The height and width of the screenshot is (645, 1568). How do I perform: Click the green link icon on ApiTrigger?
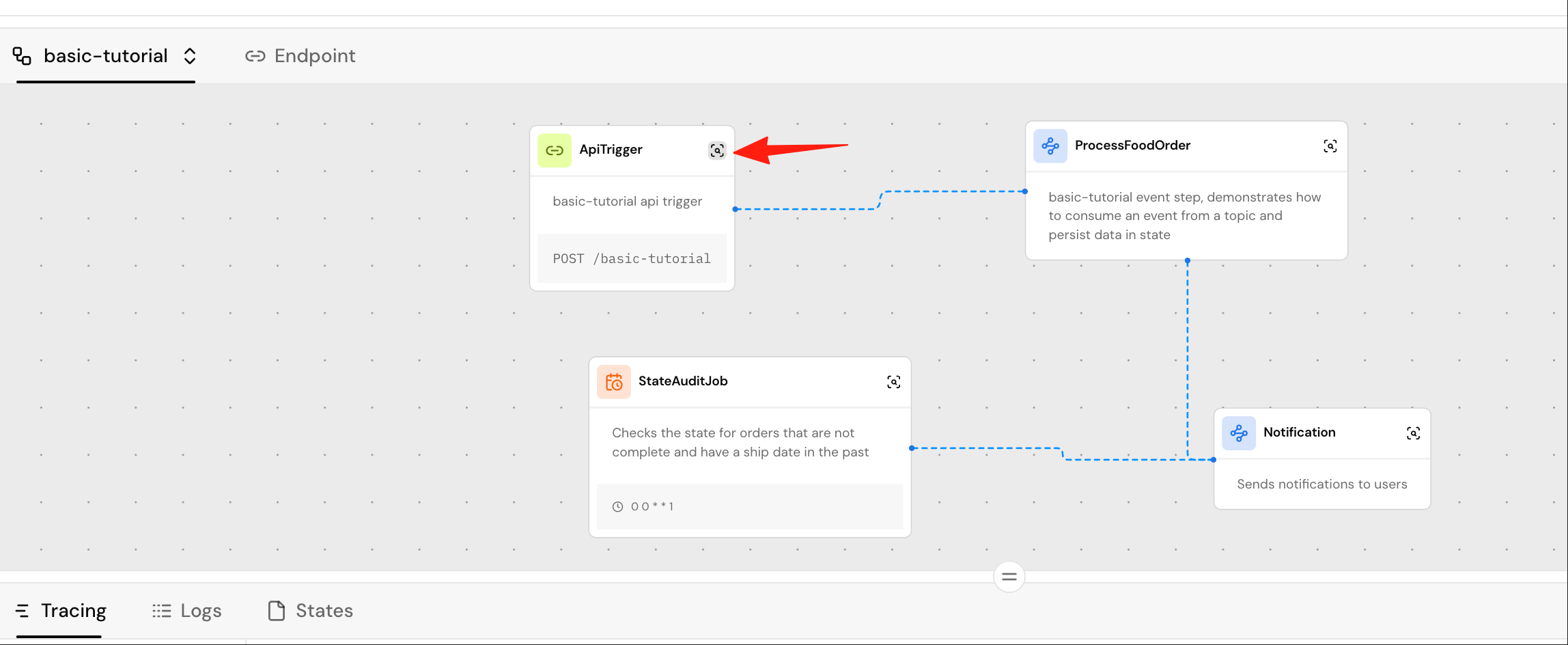click(x=555, y=150)
